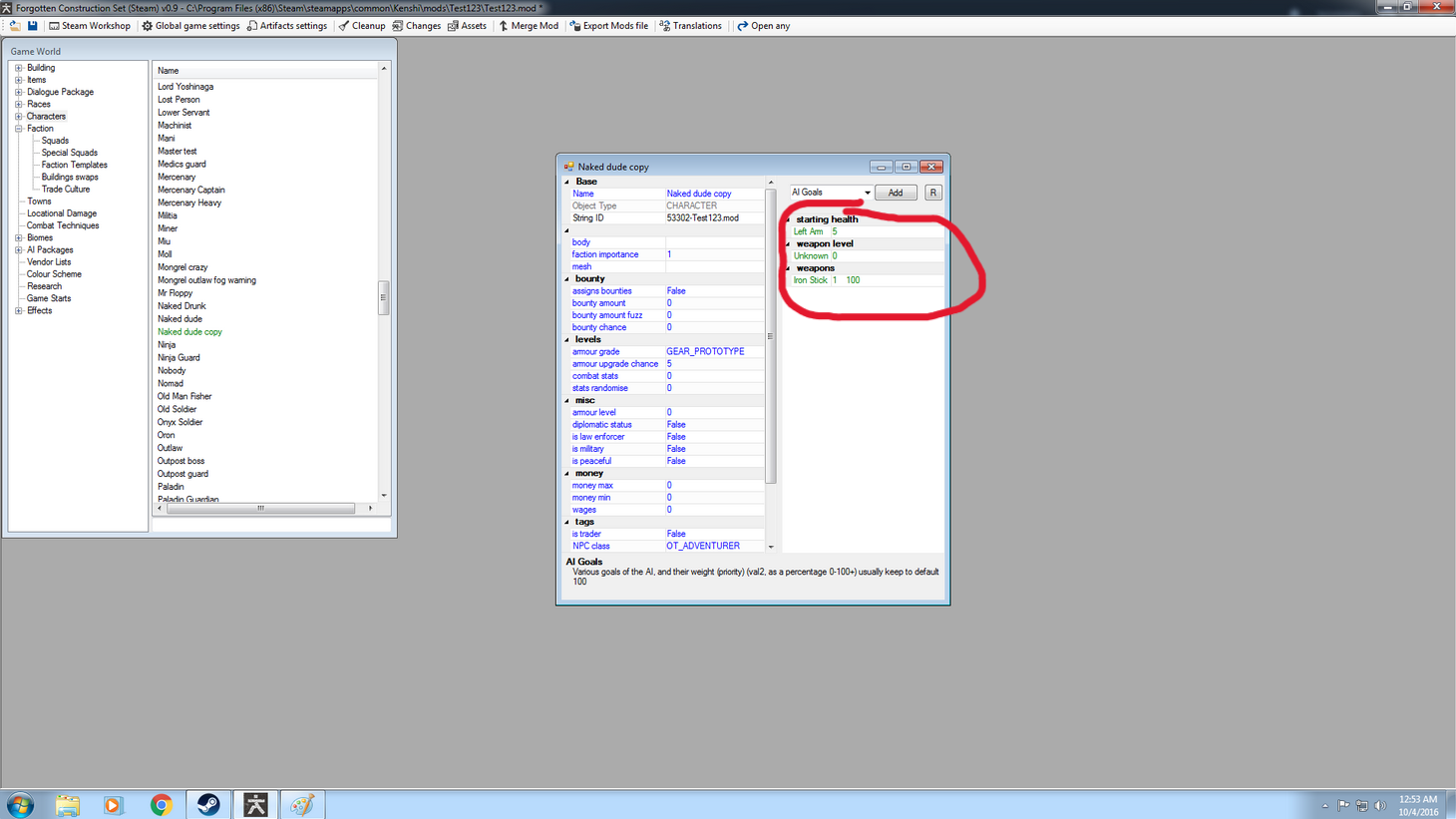Open Global game settings
The width and height of the screenshot is (1456, 819).
tap(190, 26)
